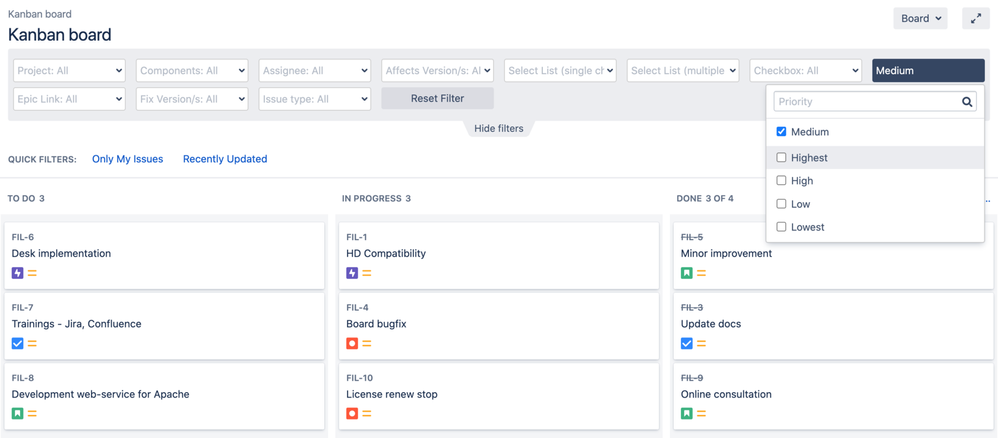Click the bug icon on FIL-10 card

coord(352,413)
